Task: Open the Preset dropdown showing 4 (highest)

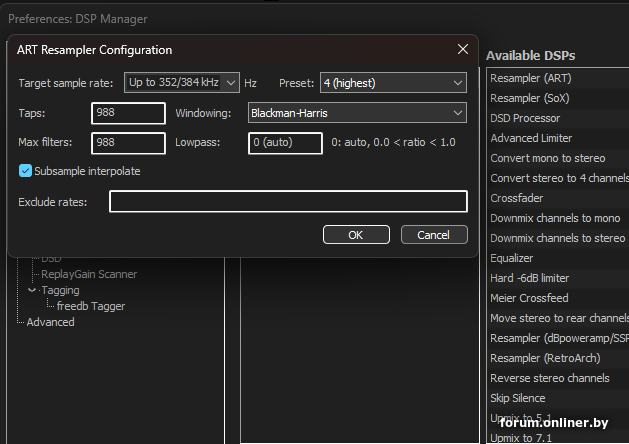Action: 393,83
